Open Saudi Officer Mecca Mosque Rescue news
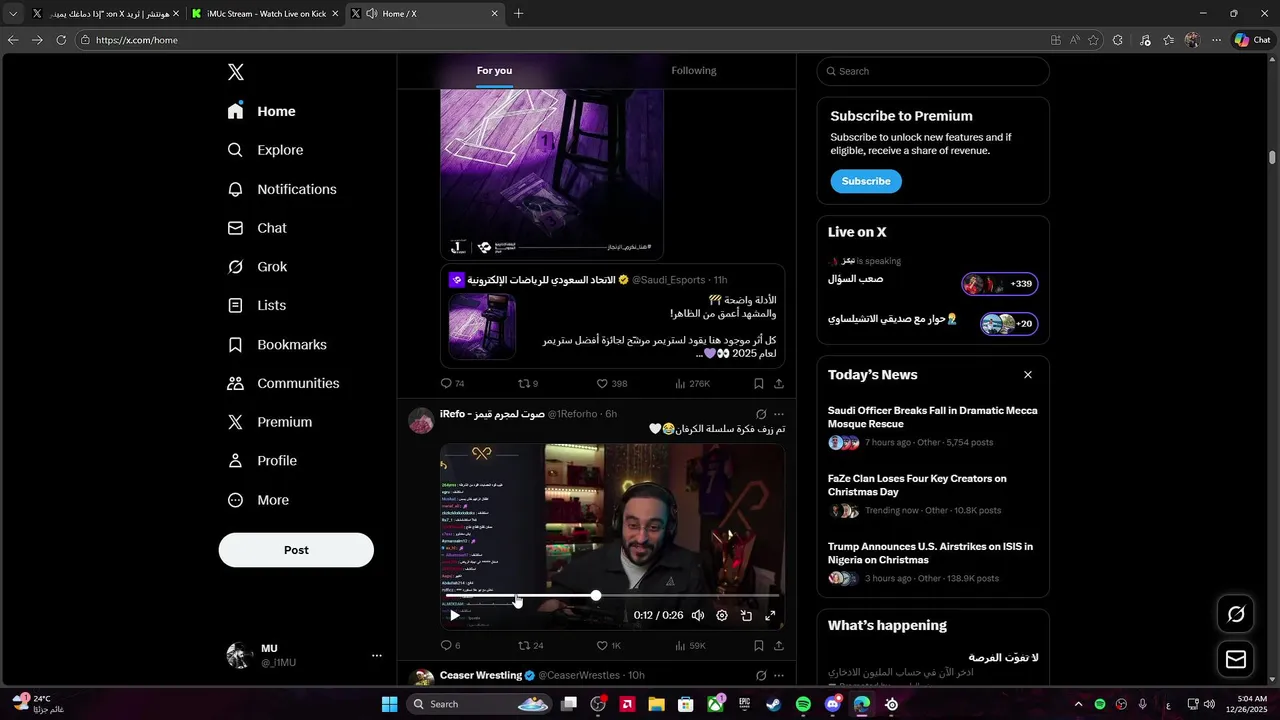This screenshot has width=1280, height=720. click(933, 426)
